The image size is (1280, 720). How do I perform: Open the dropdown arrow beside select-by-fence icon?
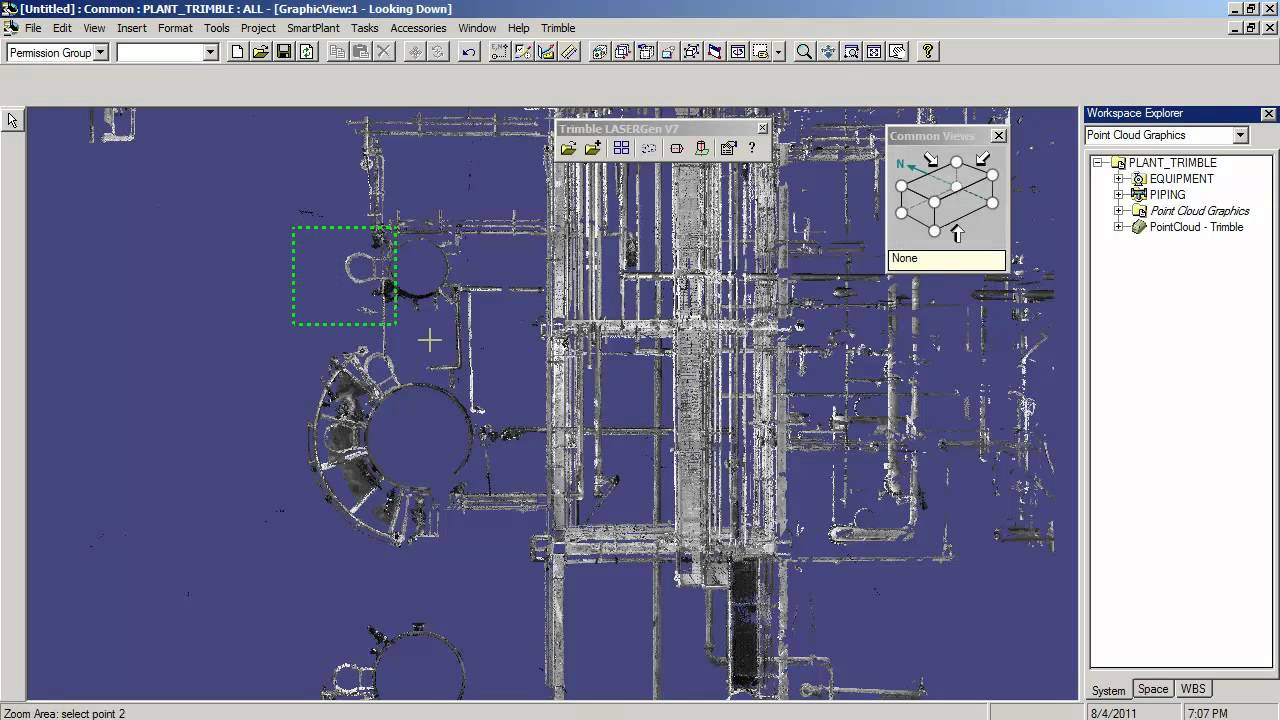click(778, 52)
